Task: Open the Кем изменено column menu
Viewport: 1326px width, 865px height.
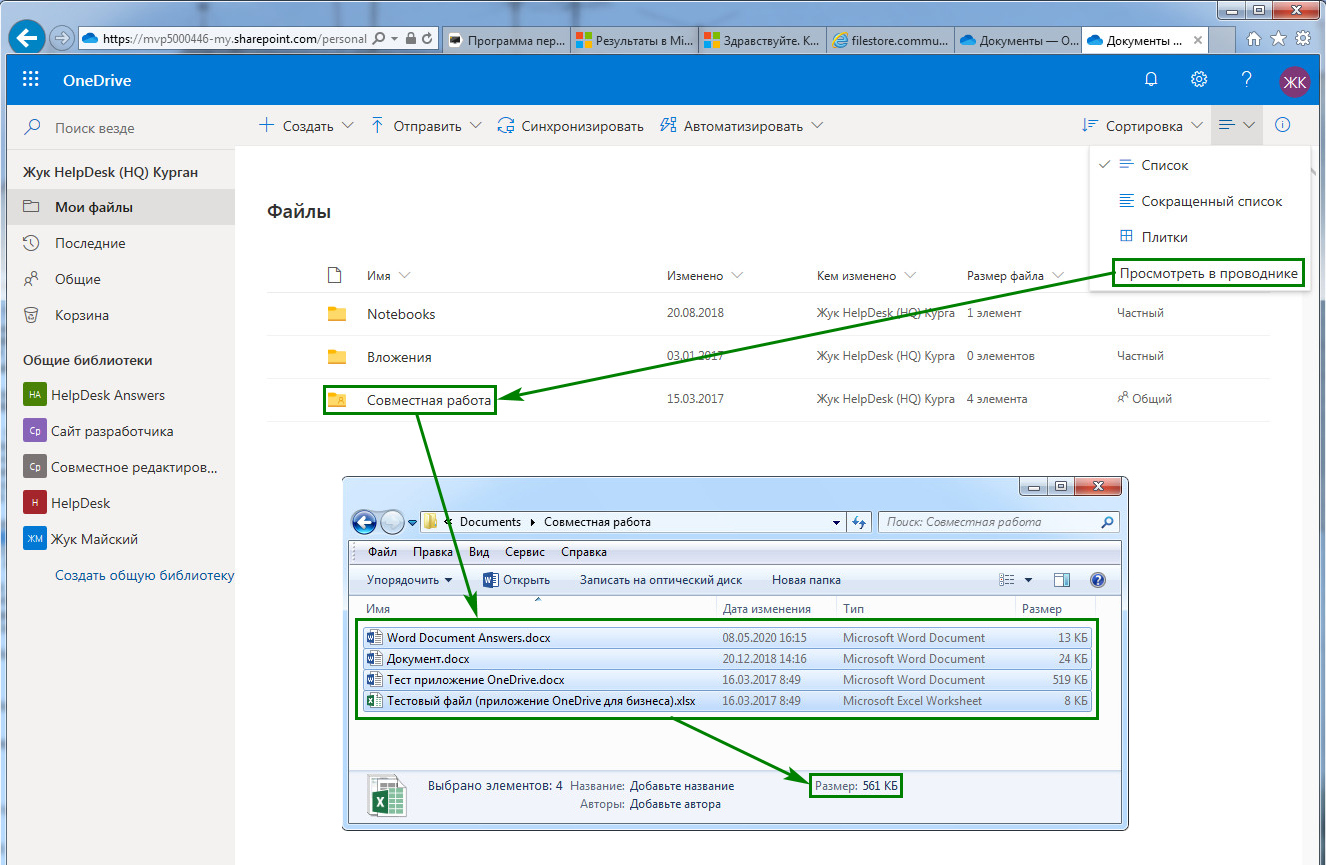Action: (x=866, y=275)
